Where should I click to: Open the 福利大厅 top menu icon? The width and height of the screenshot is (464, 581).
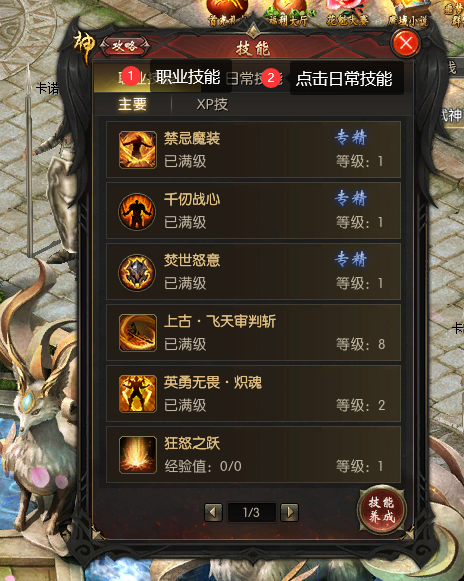coord(289,14)
